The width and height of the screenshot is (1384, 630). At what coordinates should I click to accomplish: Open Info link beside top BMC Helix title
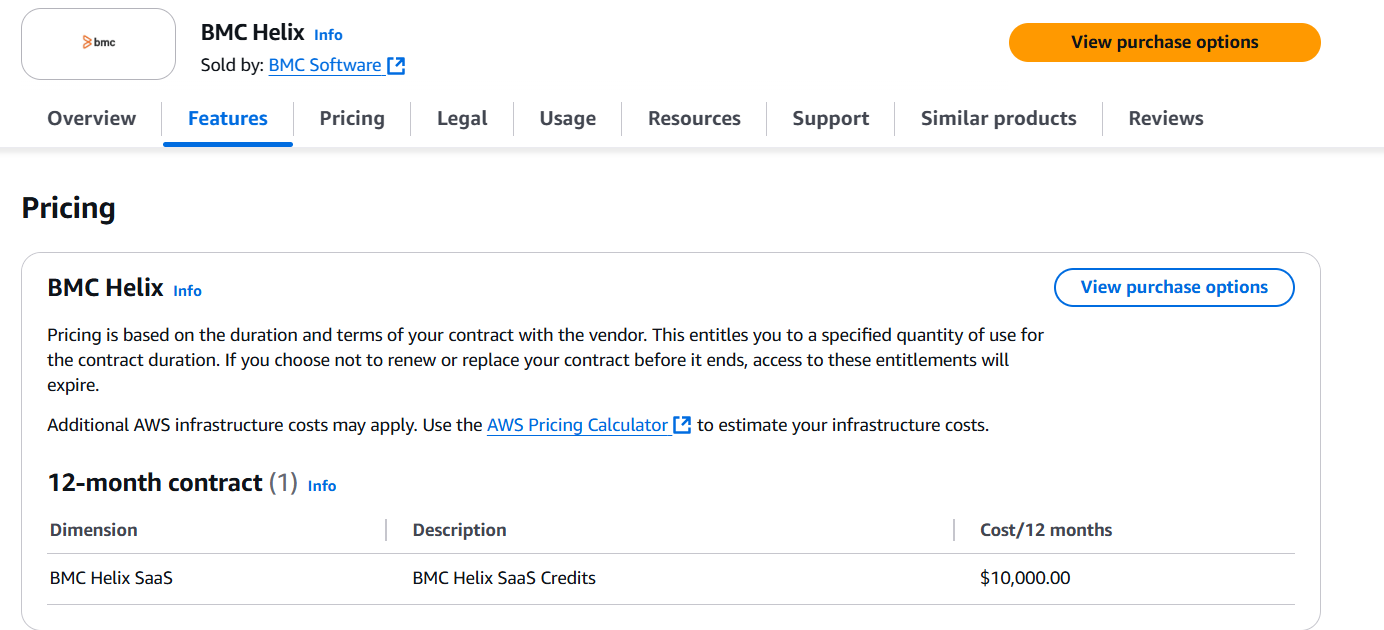[x=328, y=35]
